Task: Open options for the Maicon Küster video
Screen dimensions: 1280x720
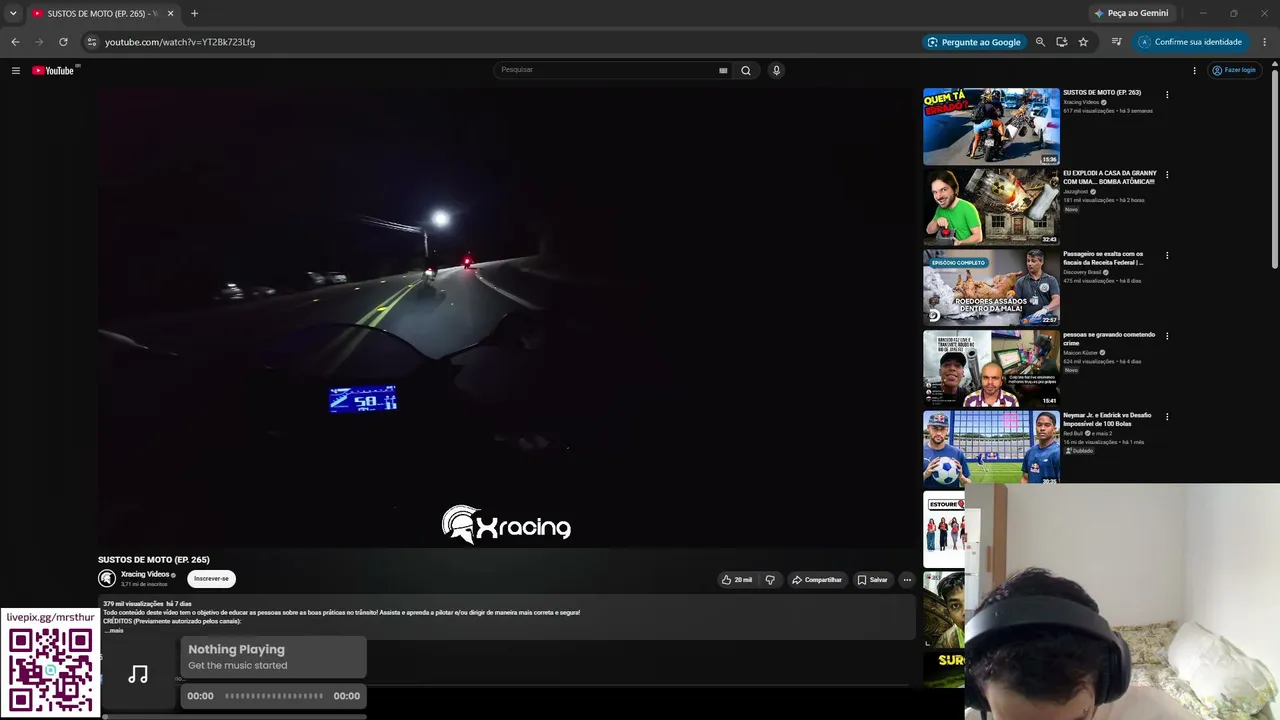Action: coord(1167,336)
